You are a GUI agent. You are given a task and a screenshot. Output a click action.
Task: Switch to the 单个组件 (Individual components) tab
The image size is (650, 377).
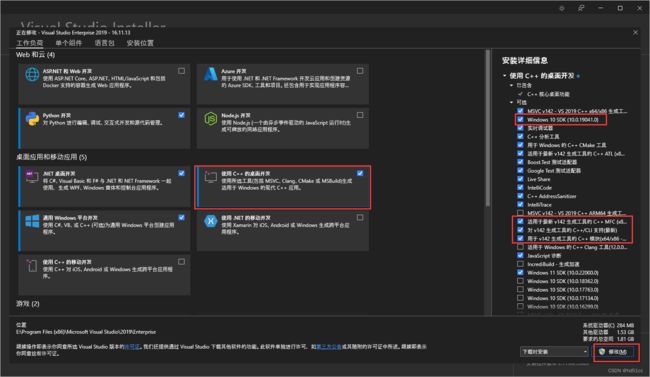pos(68,43)
